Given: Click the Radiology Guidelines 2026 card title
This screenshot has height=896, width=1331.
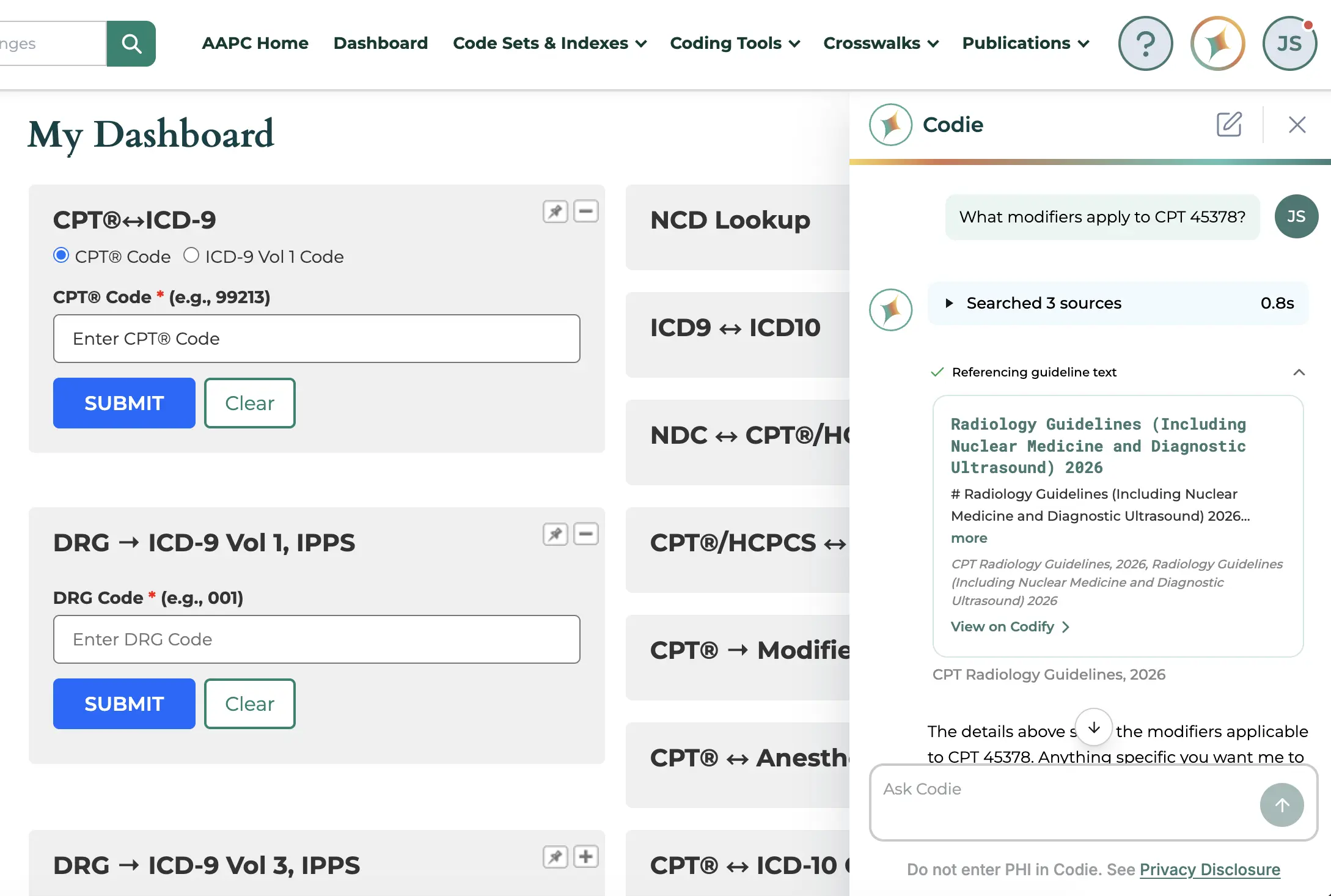Looking at the screenshot, I should point(1098,446).
